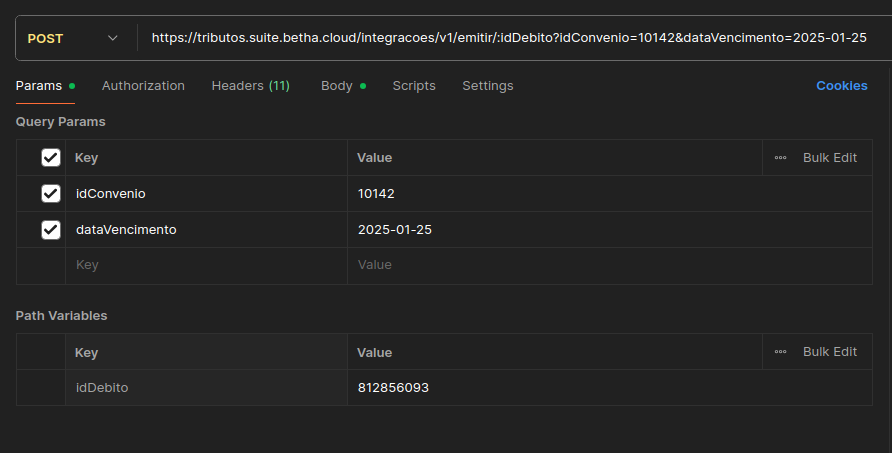
Task: Open the Scripts tab
Action: coord(414,86)
